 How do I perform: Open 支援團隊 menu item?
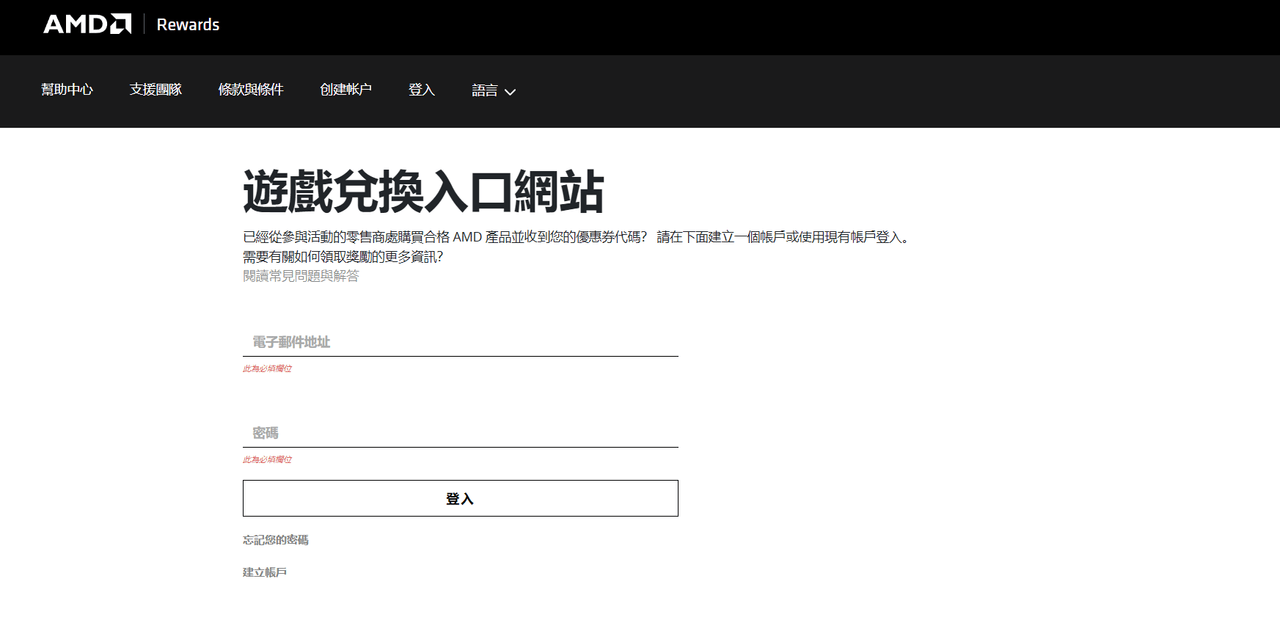[156, 90]
